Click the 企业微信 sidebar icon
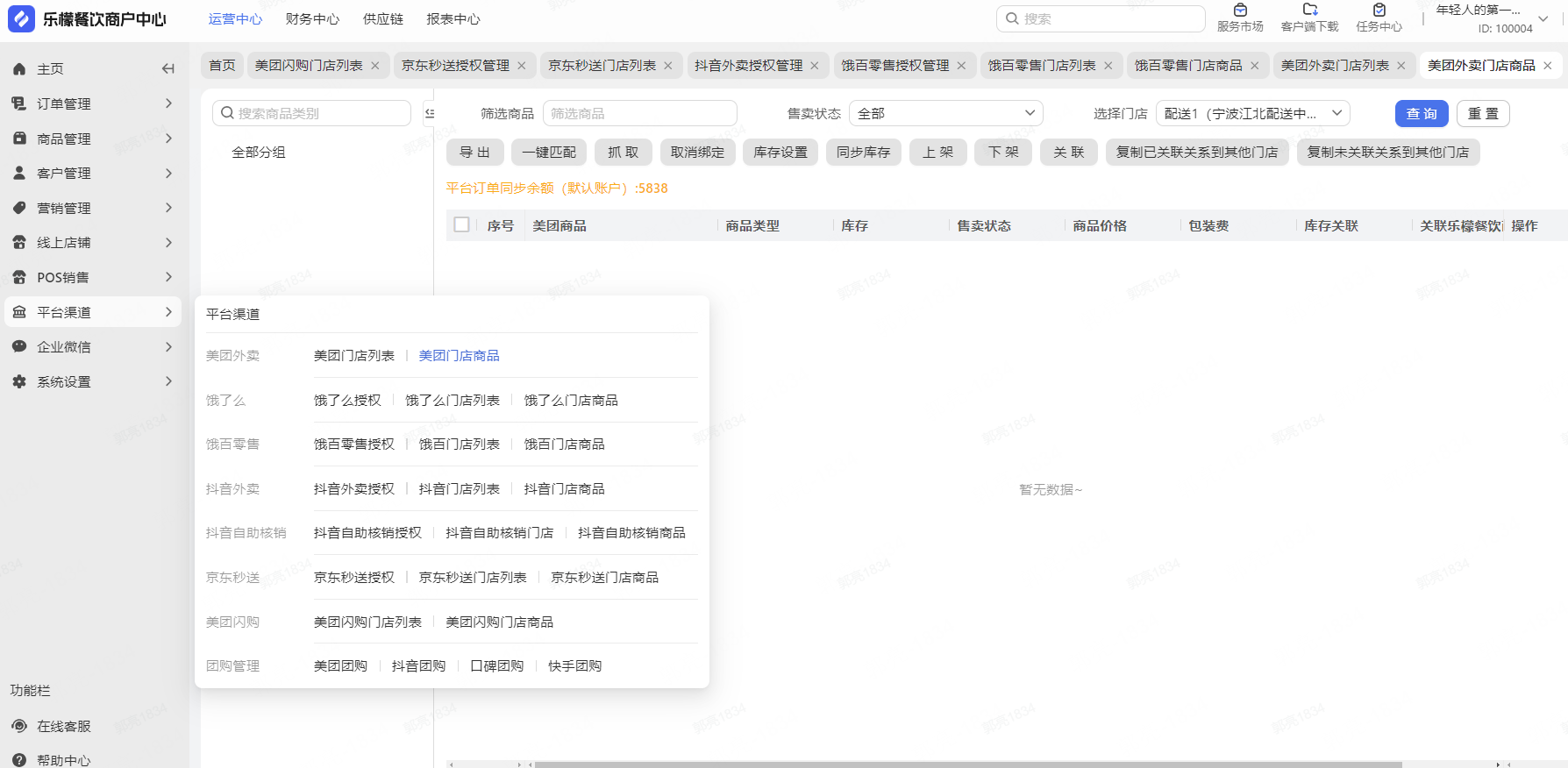Screen dimensions: 1568x768 point(19,346)
